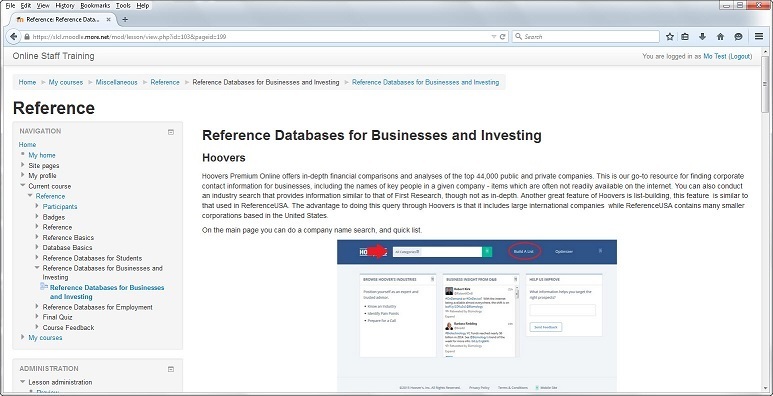Click Reference in the breadcrumb
Screen dimensions: 773x396
click(165, 82)
